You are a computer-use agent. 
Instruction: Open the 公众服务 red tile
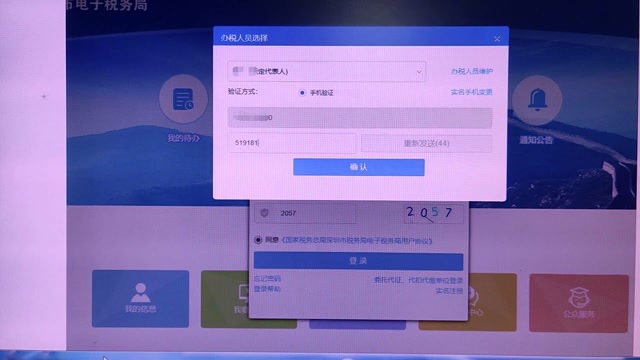pyautogui.click(x=579, y=303)
